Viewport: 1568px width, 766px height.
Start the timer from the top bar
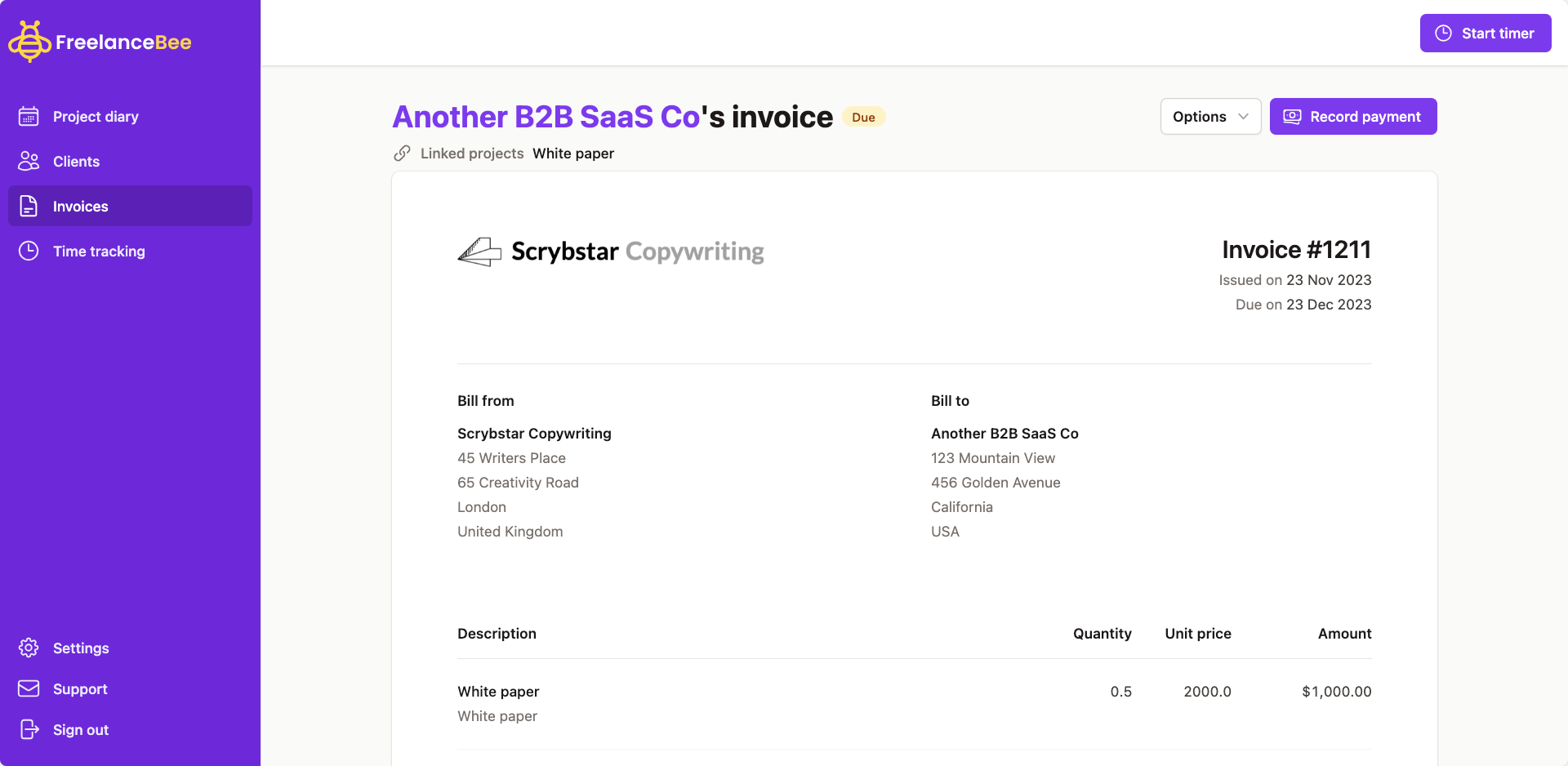click(1485, 33)
